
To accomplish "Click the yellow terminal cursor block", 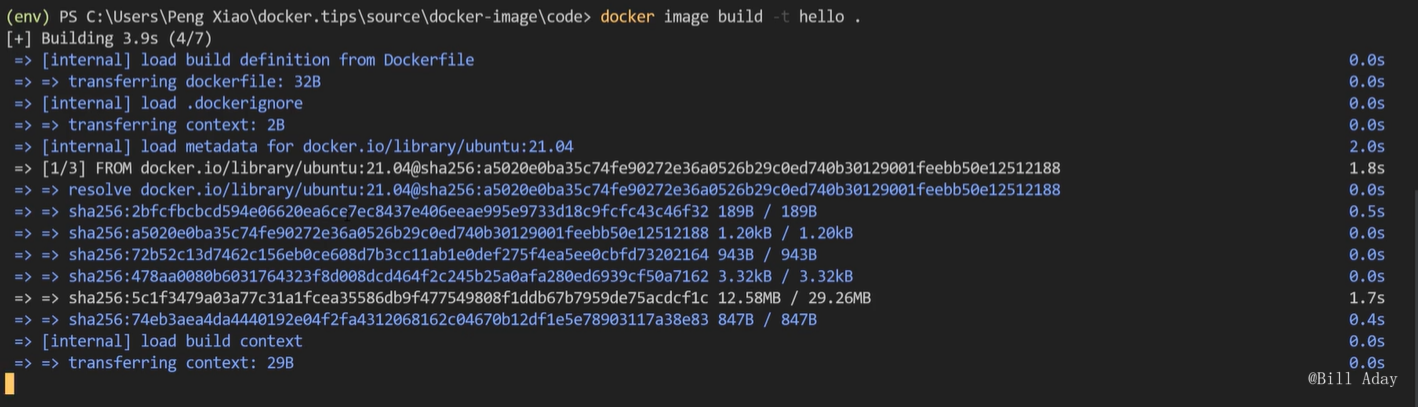I will pyautogui.click(x=10, y=384).
